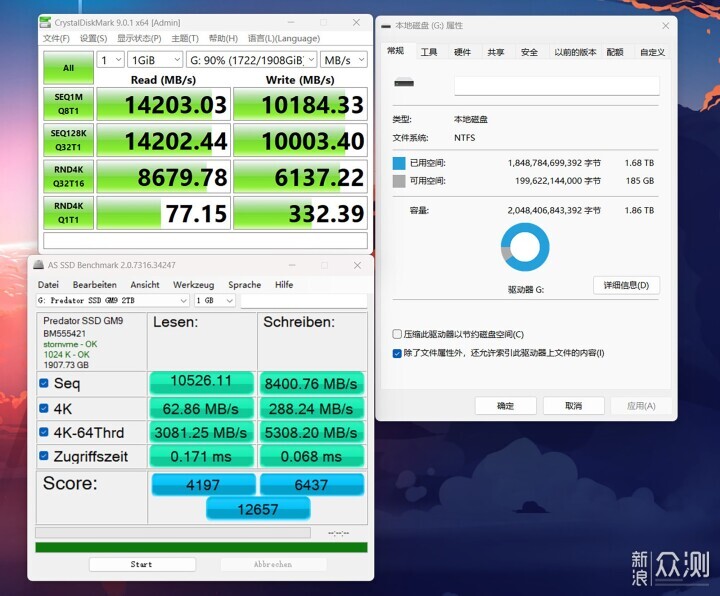
Task: Switch to the 配额 tab in properties
Action: [x=615, y=52]
